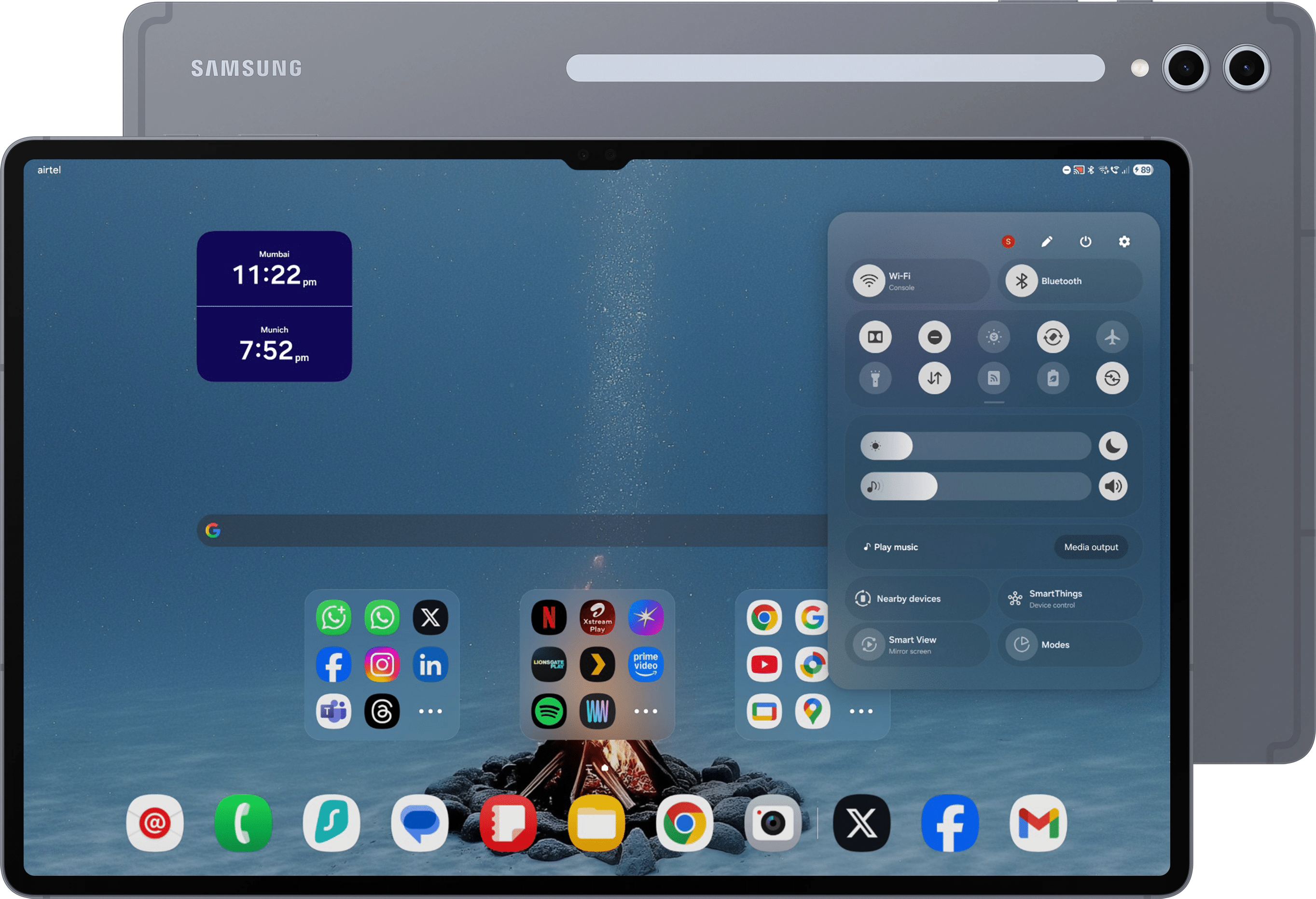Launch Gmail from the dock
The width and height of the screenshot is (1316, 899).
tap(1038, 823)
